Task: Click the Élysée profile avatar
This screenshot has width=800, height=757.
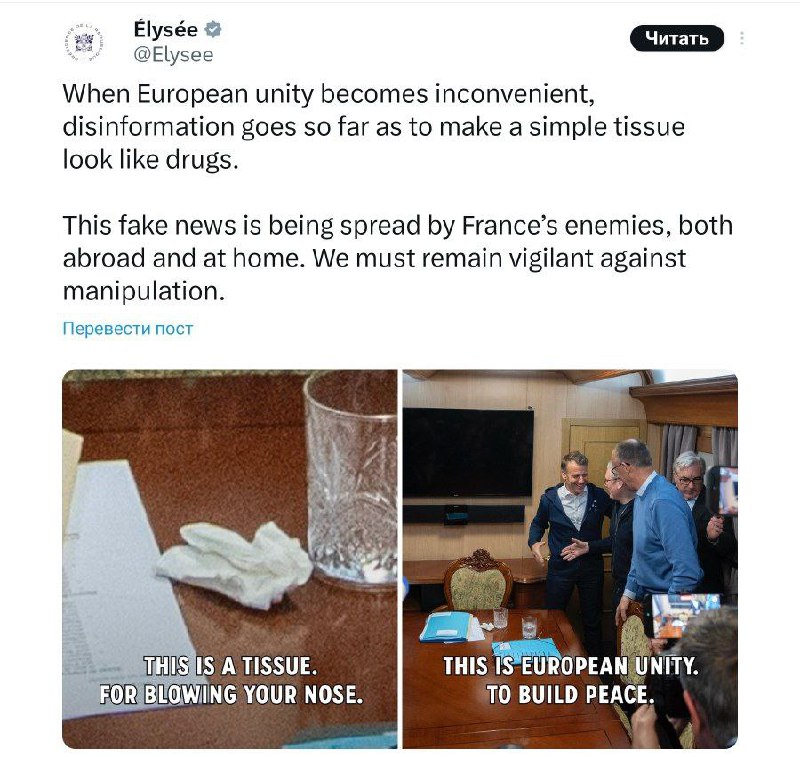Action: (84, 42)
